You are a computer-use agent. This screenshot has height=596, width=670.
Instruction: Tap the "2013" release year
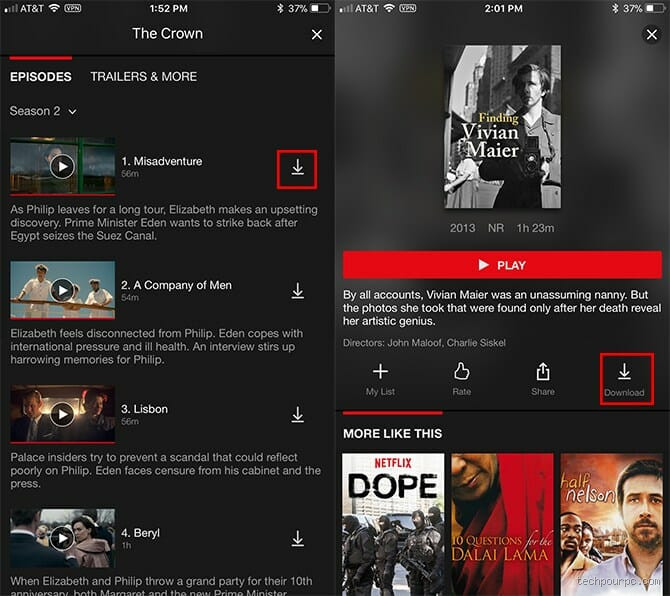coord(462,228)
